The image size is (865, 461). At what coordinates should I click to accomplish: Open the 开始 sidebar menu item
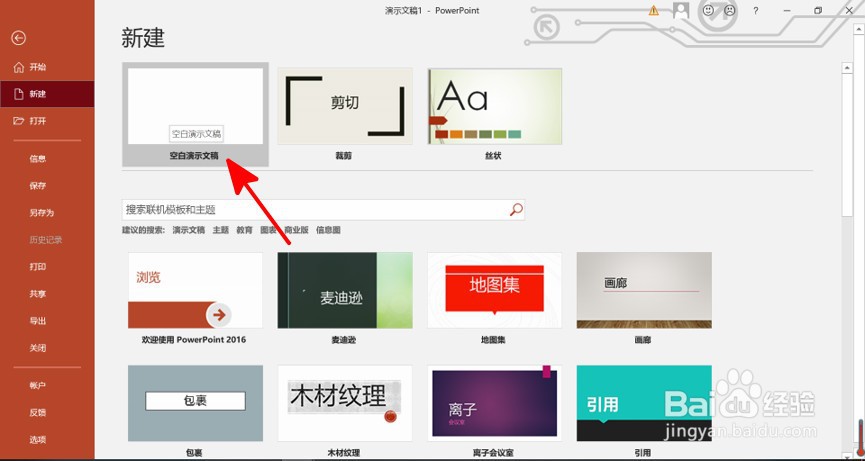(47, 67)
